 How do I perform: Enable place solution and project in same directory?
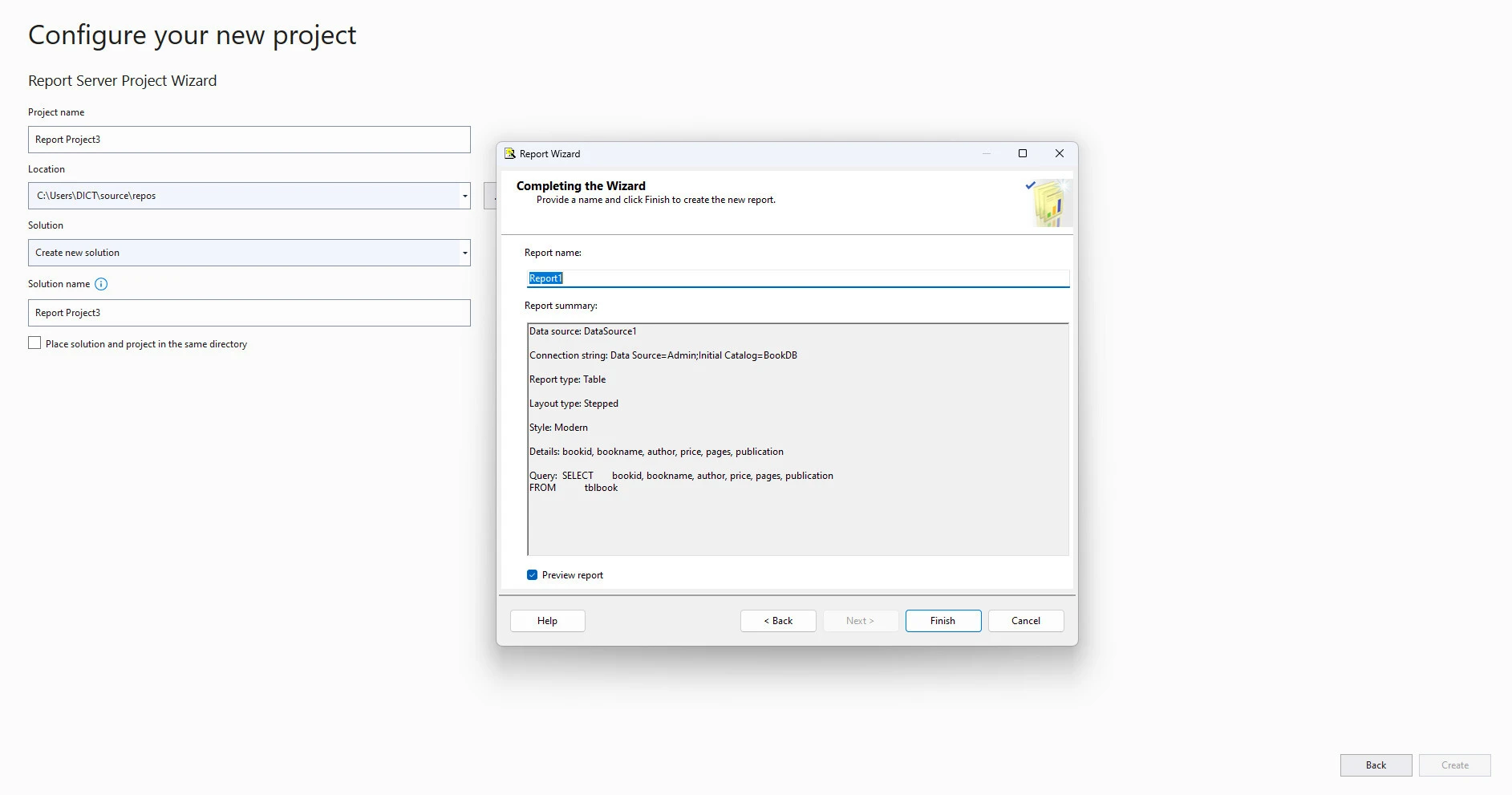pos(34,343)
